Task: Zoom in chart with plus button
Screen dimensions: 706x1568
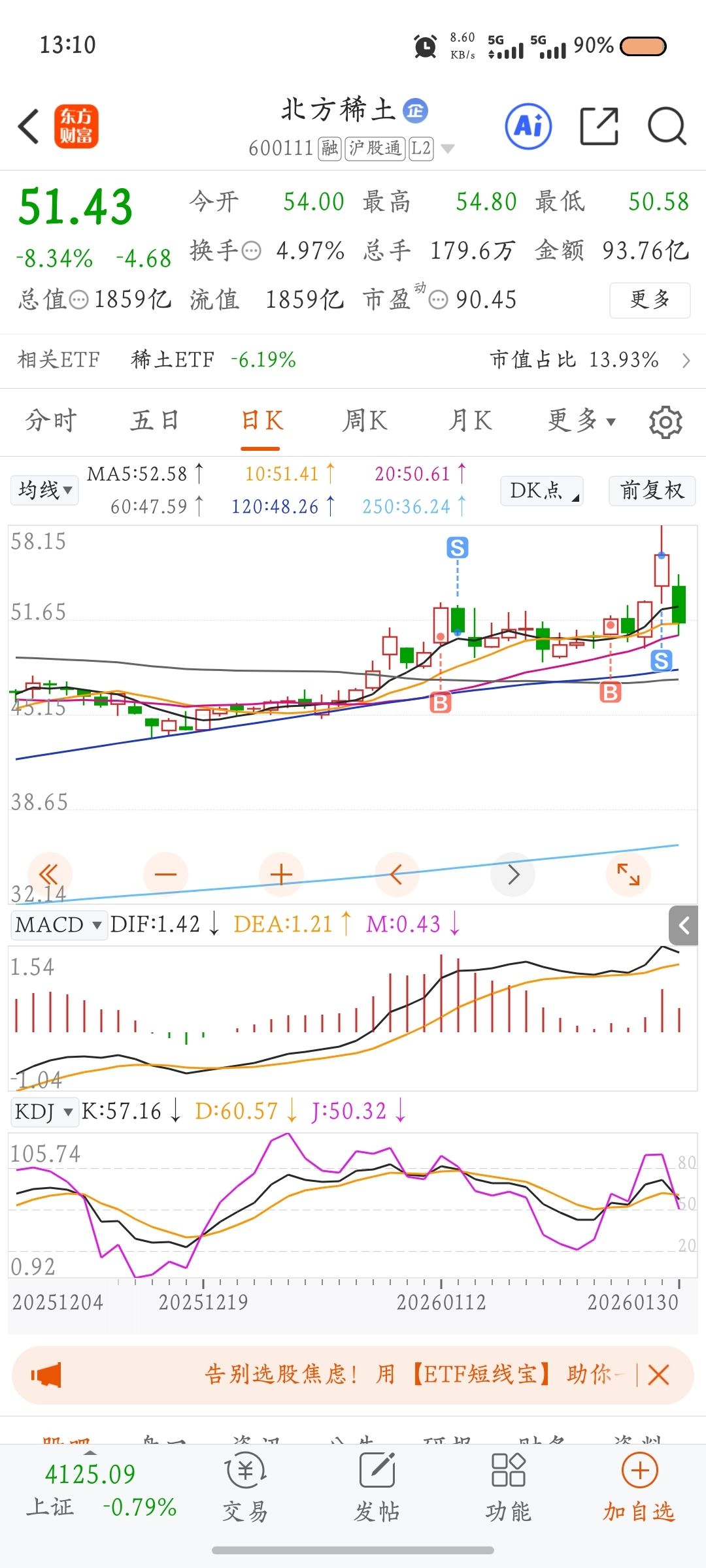Action: (x=281, y=874)
